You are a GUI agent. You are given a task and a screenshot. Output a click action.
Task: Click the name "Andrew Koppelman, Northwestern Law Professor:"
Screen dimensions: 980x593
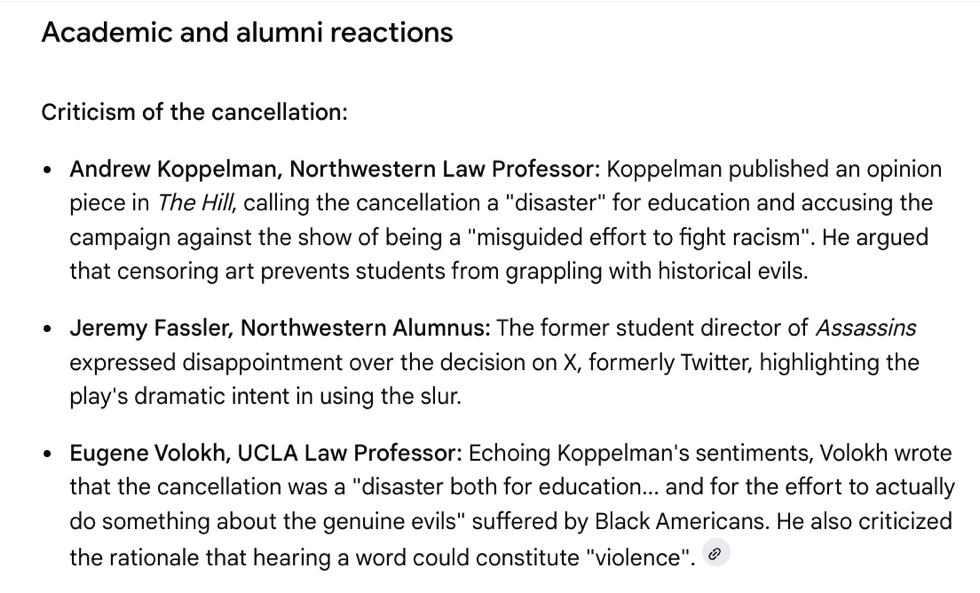(335, 168)
